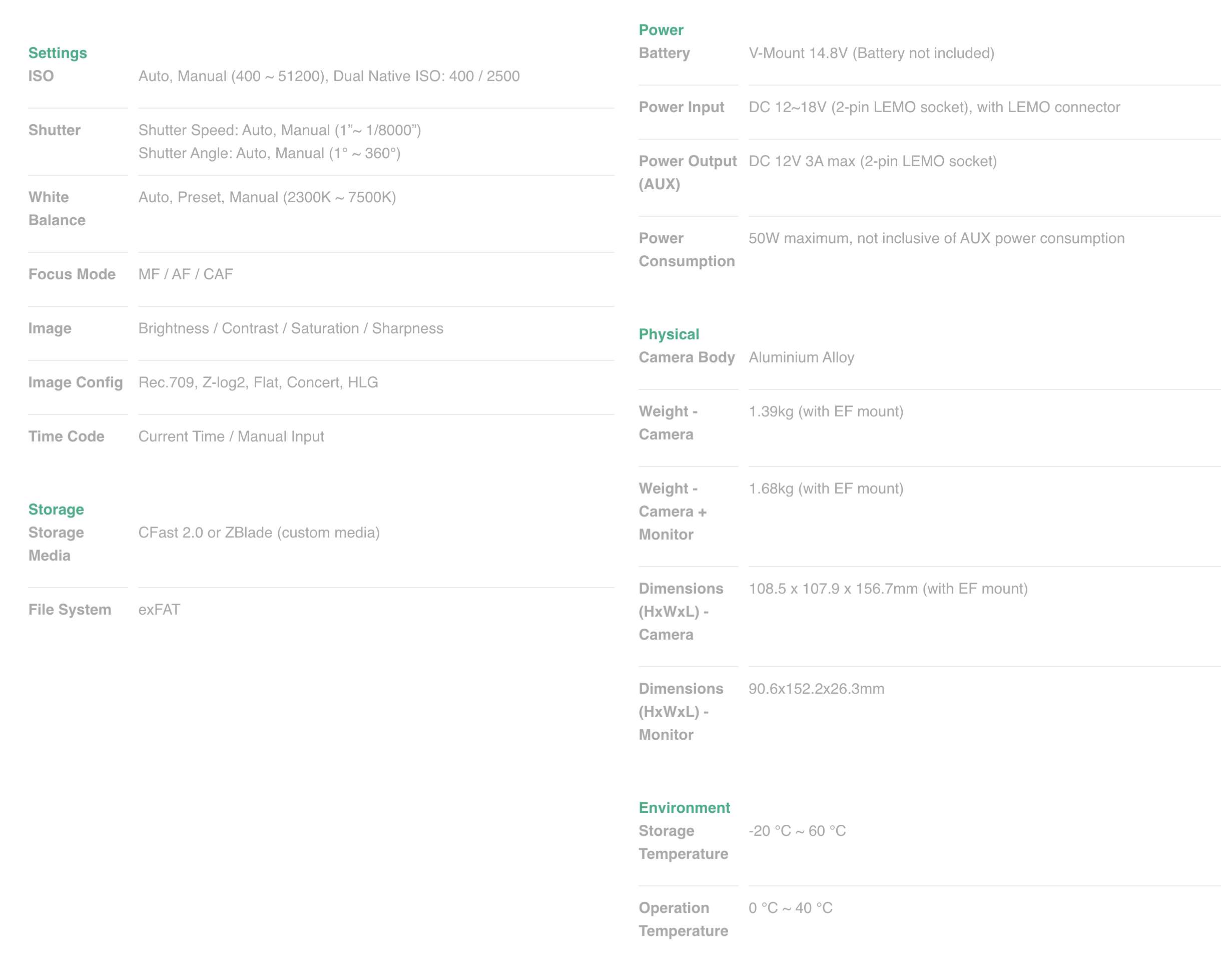Click the MF / AF / CAF text
1221x980 pixels.
[x=185, y=274]
